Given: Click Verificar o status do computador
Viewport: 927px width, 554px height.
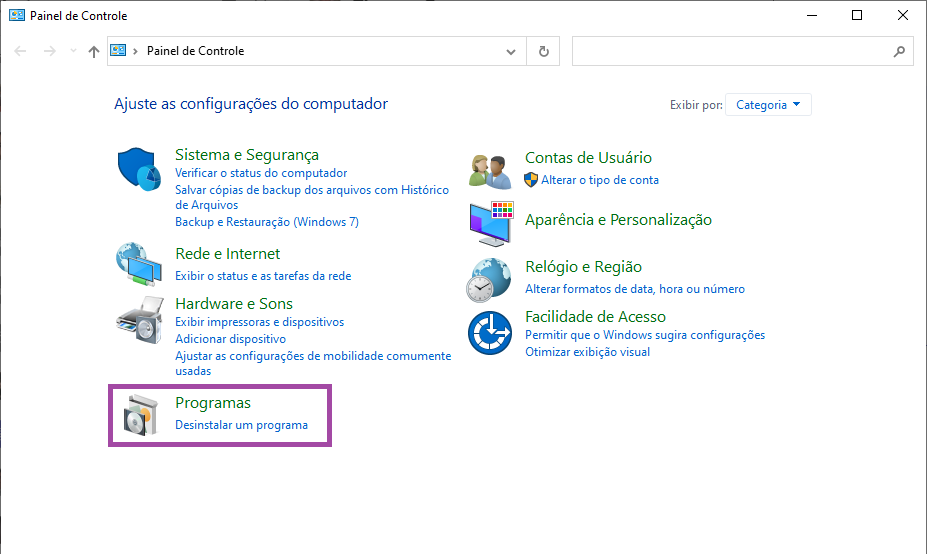Looking at the screenshot, I should click(x=261, y=173).
